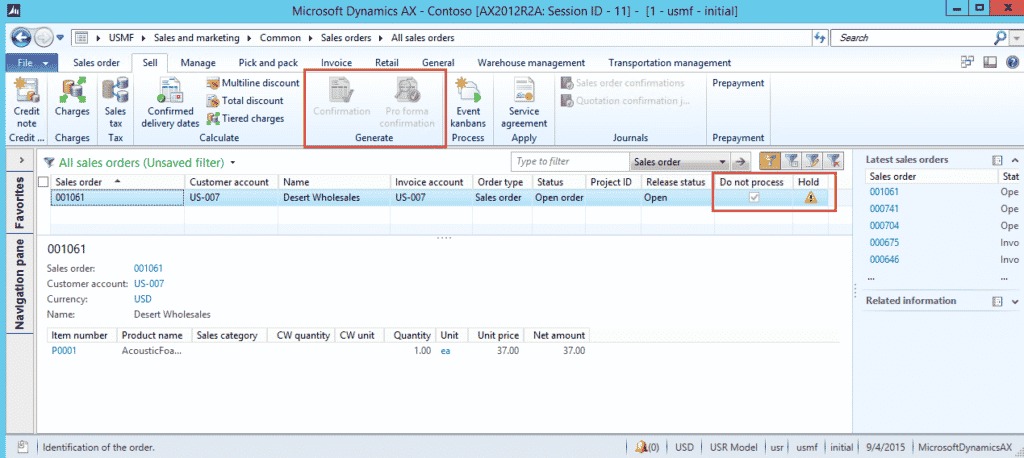Image resolution: width=1024 pixels, height=458 pixels.
Task: Open customer account US-007 link in preview
Action: click(149, 284)
